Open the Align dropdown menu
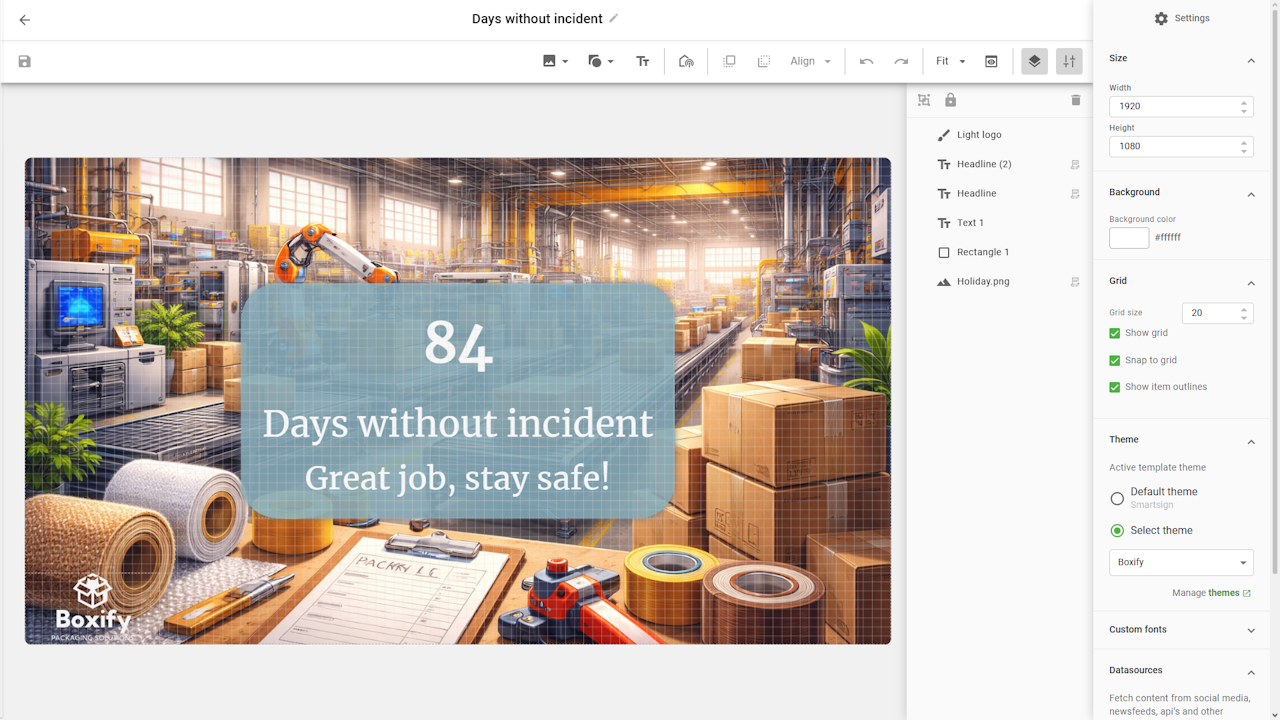Screen dimensions: 1280x720 coord(810,62)
